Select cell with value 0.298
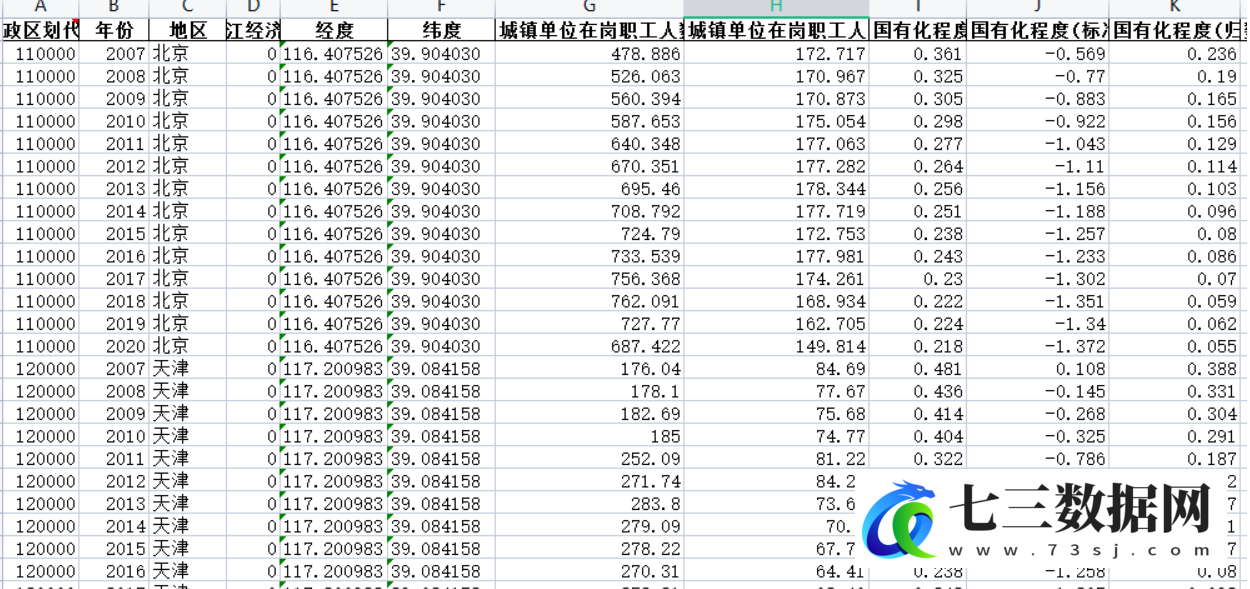 coord(917,121)
